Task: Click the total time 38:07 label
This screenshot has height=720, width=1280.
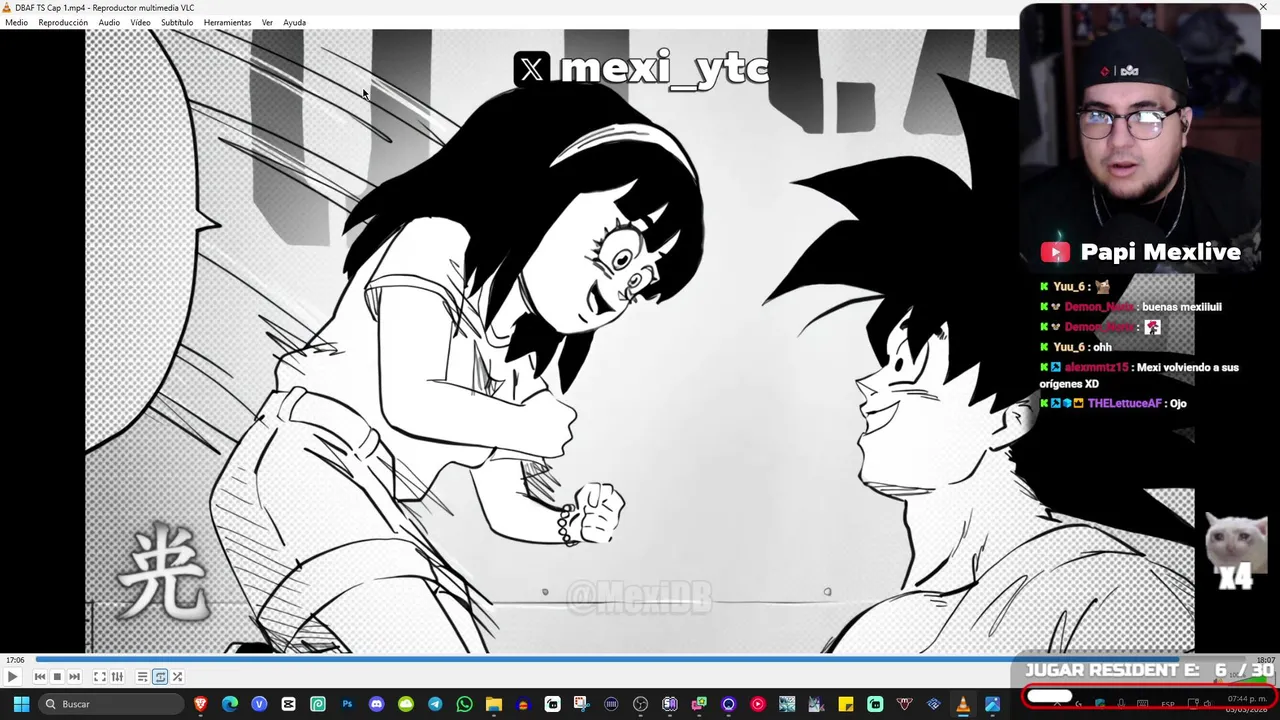Action: [x=1265, y=660]
